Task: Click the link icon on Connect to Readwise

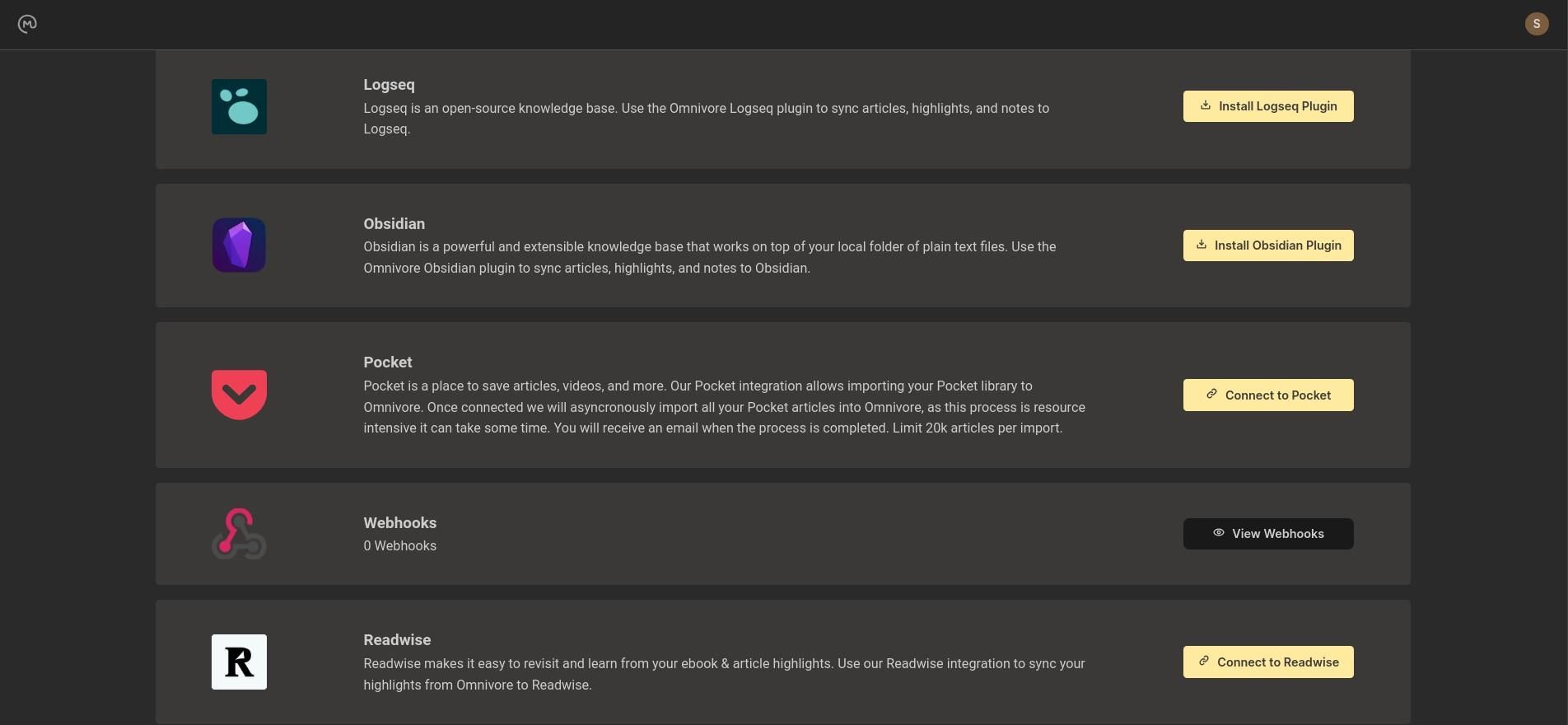Action: 1205,662
